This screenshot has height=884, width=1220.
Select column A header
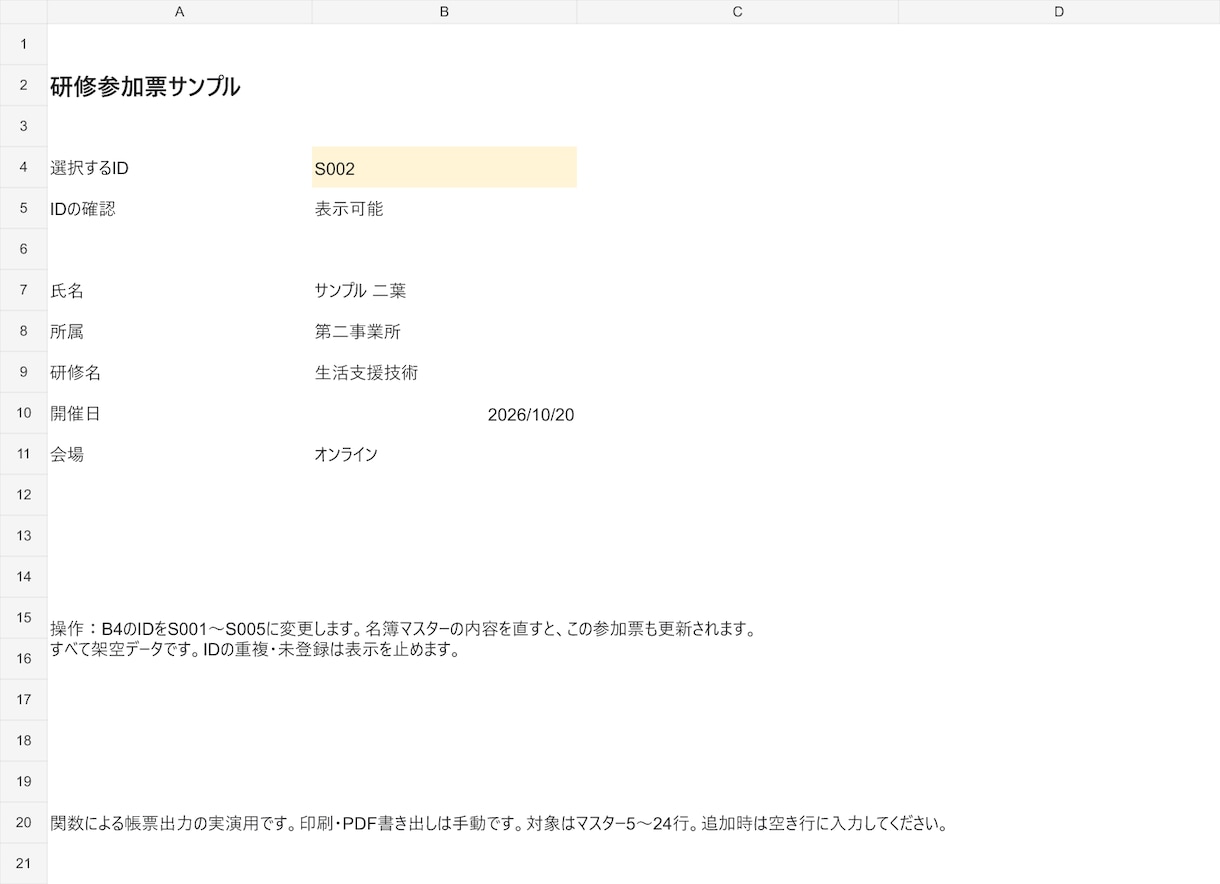(x=179, y=11)
